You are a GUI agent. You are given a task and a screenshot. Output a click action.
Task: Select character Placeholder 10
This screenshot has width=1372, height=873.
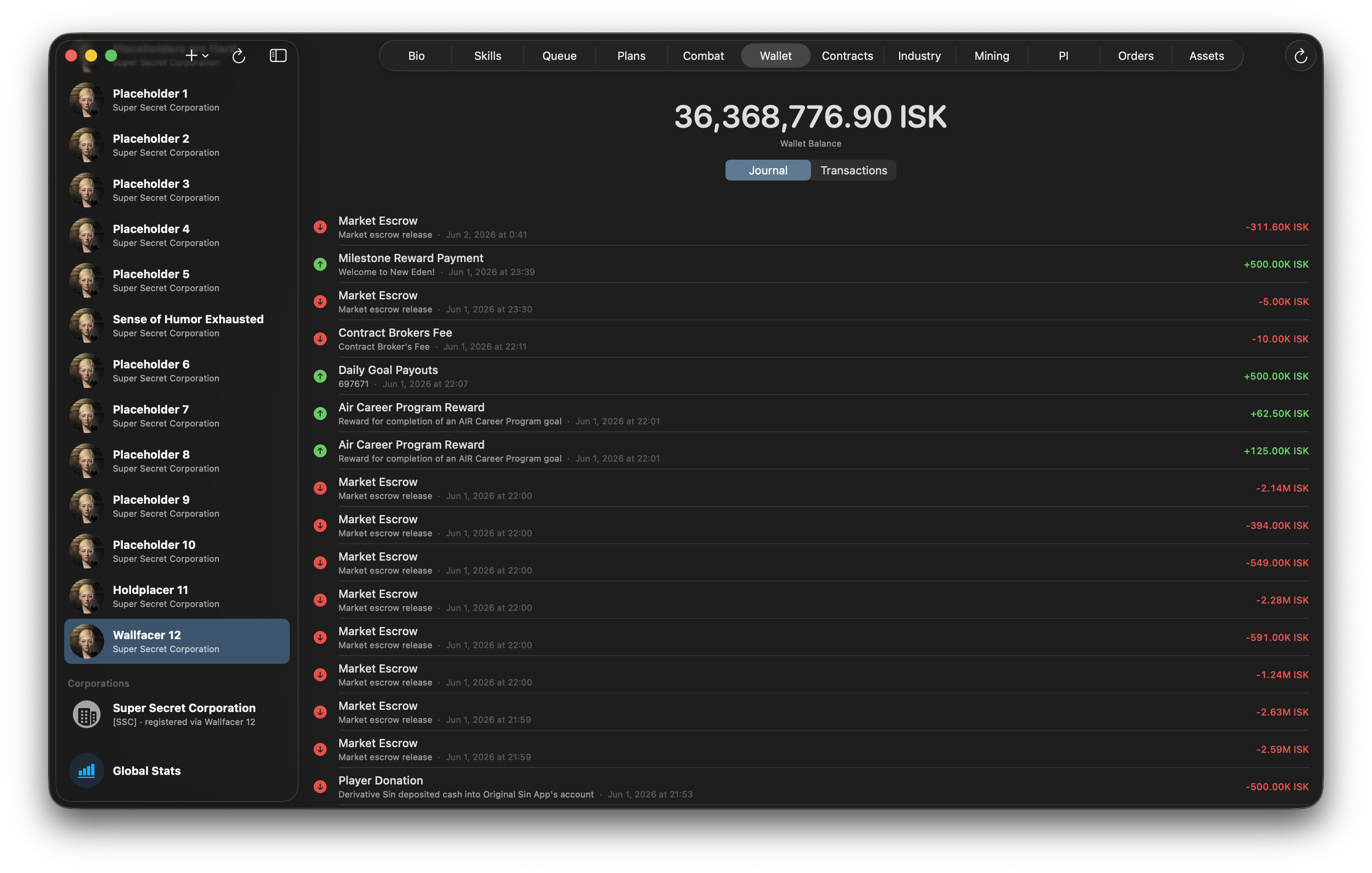177,551
